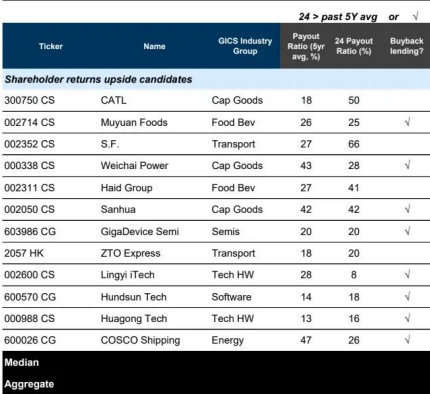The height and width of the screenshot is (394, 430).
Task: Click the Name column header
Action: coord(154,46)
